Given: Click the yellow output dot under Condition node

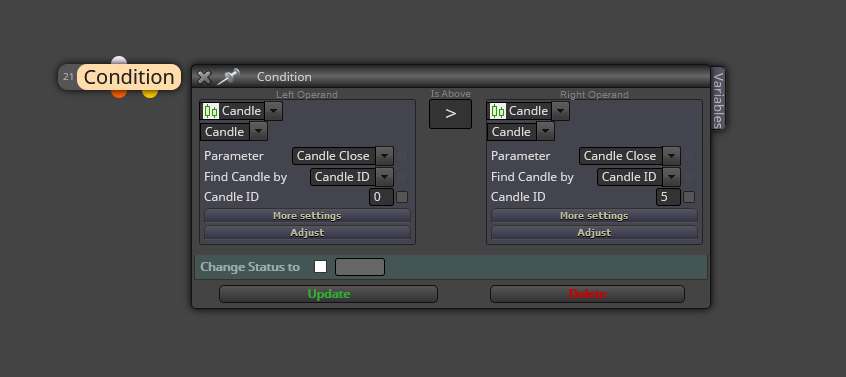Looking at the screenshot, I should (x=149, y=93).
